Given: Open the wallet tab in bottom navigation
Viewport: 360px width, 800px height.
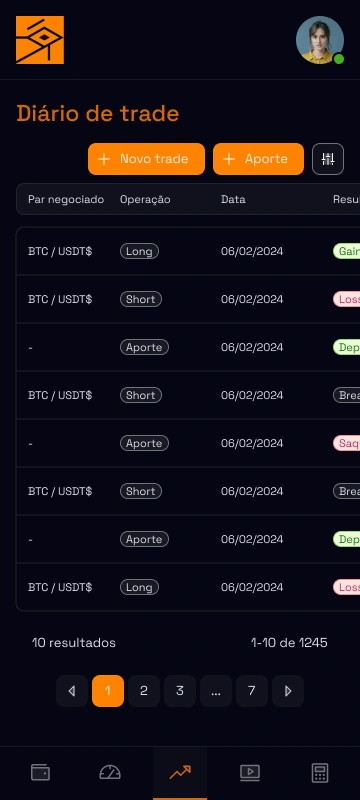Looking at the screenshot, I should tap(40, 772).
